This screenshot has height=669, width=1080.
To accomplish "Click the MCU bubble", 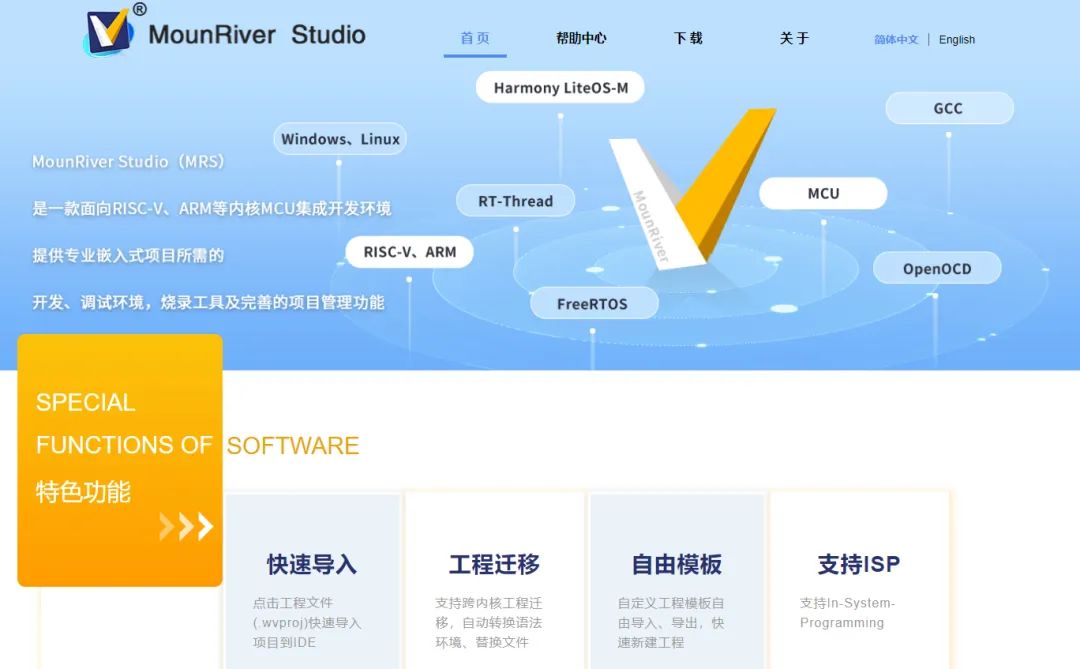I will [823, 194].
